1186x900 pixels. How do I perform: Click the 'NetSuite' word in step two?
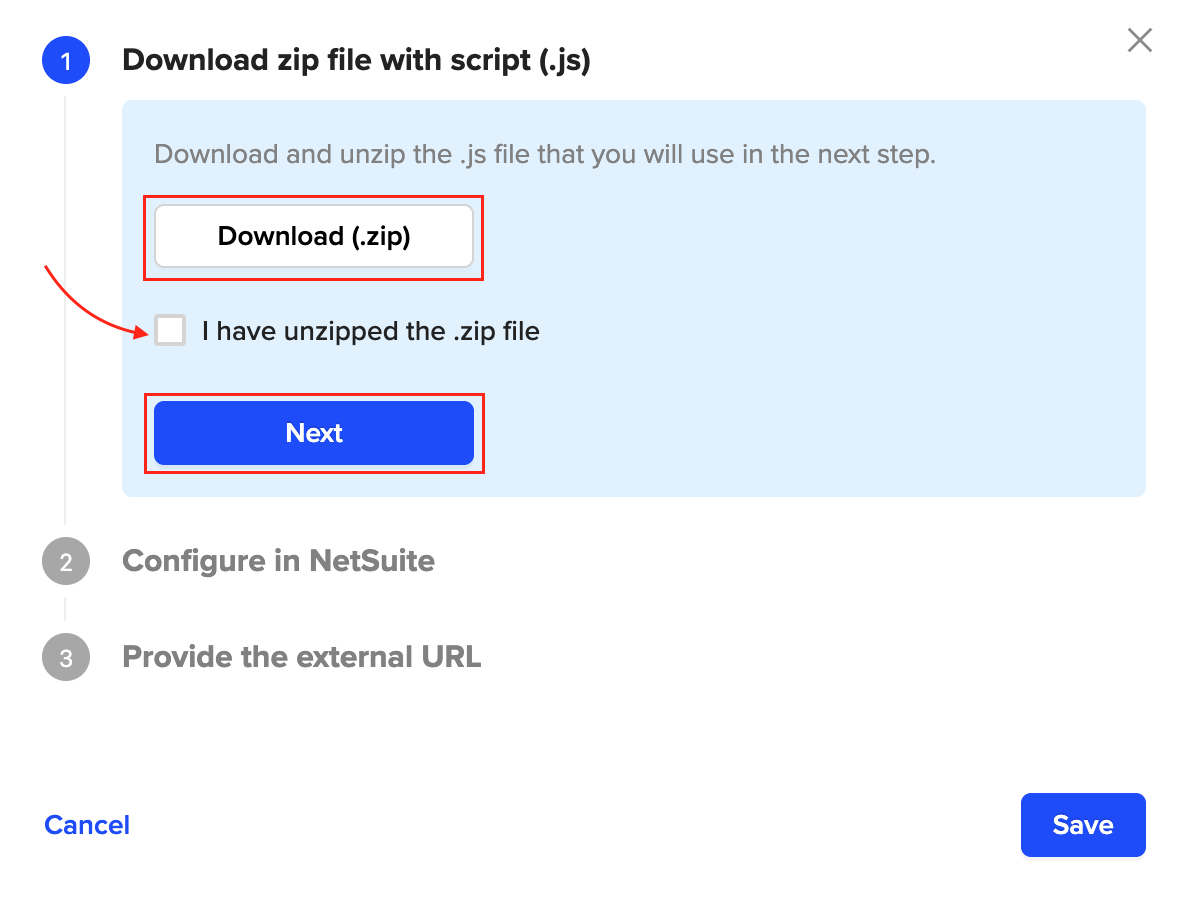[372, 561]
